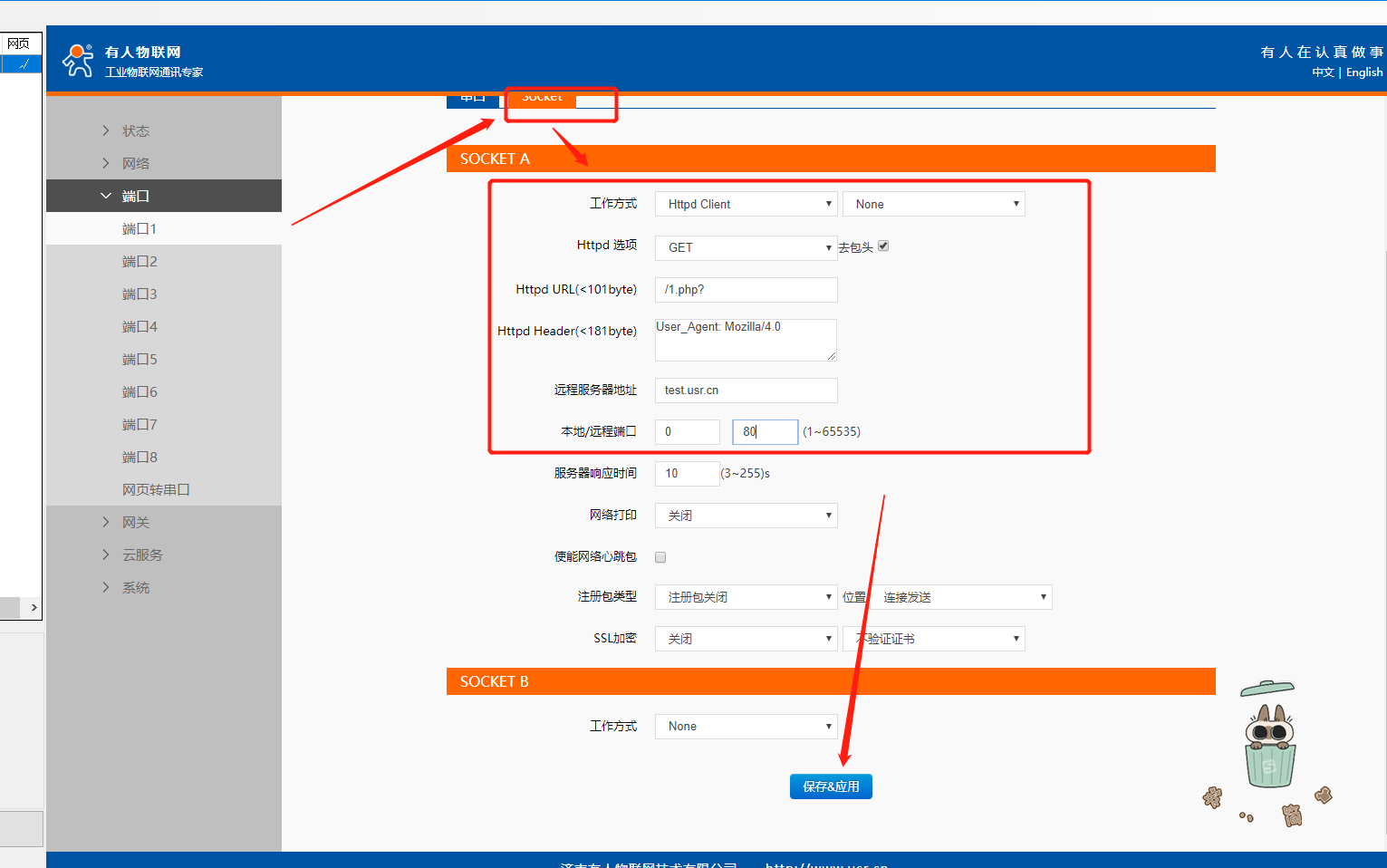
Task: Click the Httpd URL(<101byte) label
Action: [576, 289]
